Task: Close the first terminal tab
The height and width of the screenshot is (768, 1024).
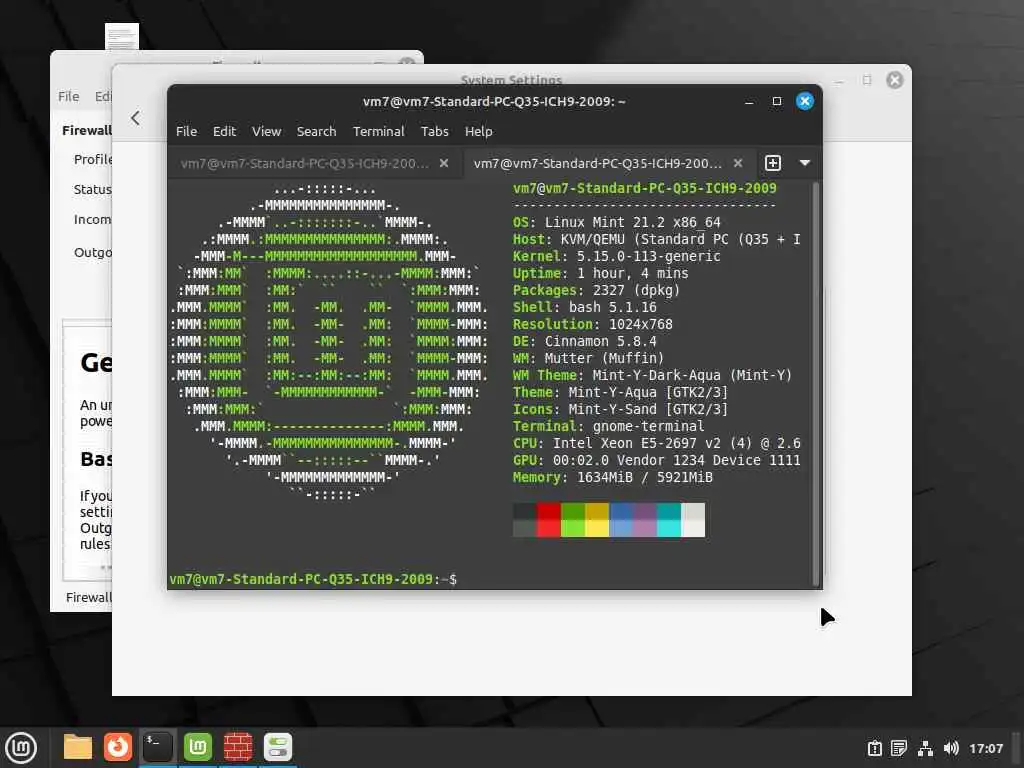Action: (x=444, y=163)
